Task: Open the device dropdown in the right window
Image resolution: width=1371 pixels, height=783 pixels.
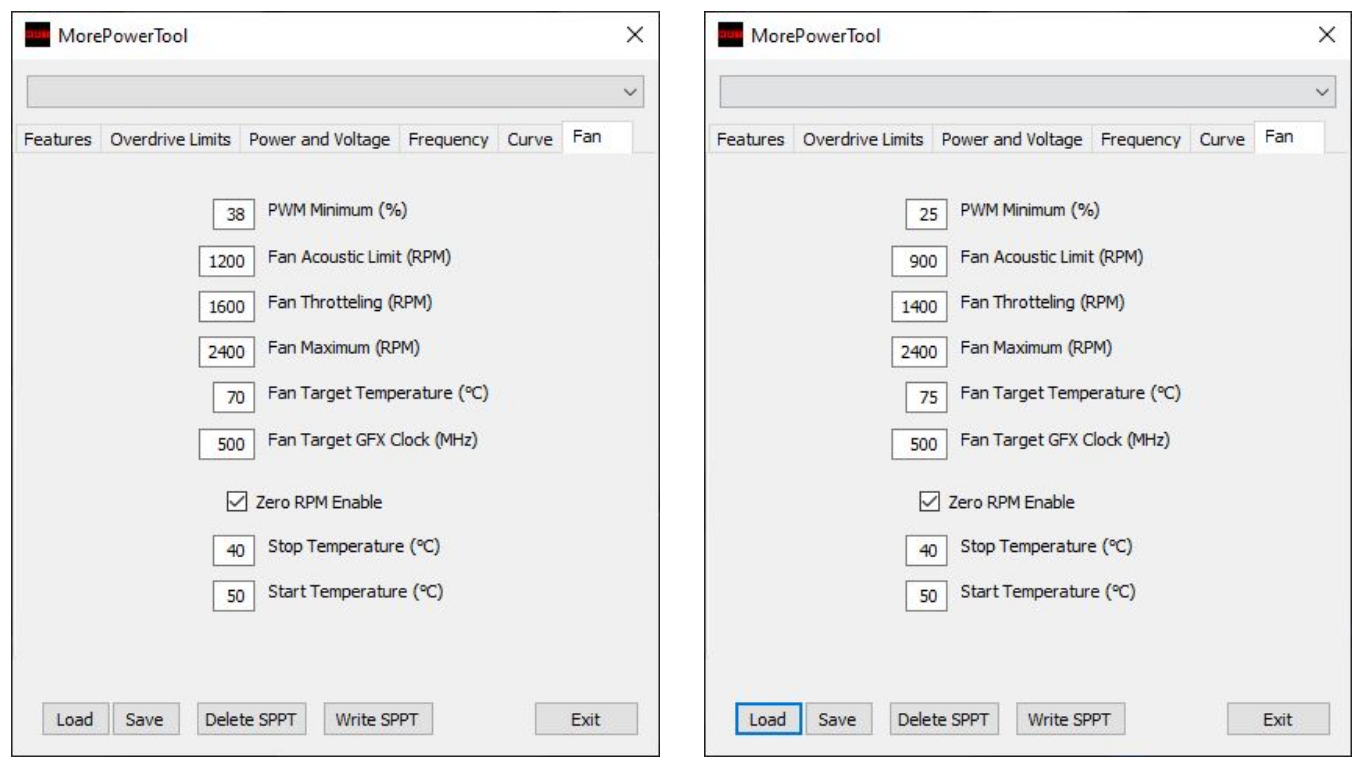Action: [1323, 92]
